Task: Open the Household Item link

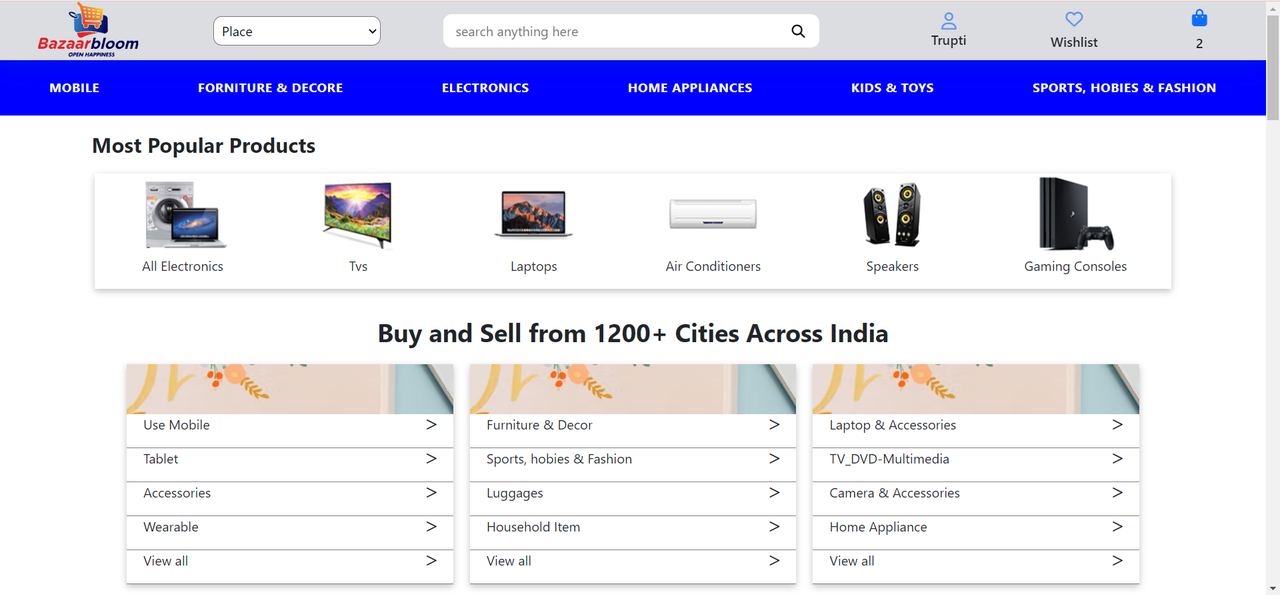Action: [533, 527]
